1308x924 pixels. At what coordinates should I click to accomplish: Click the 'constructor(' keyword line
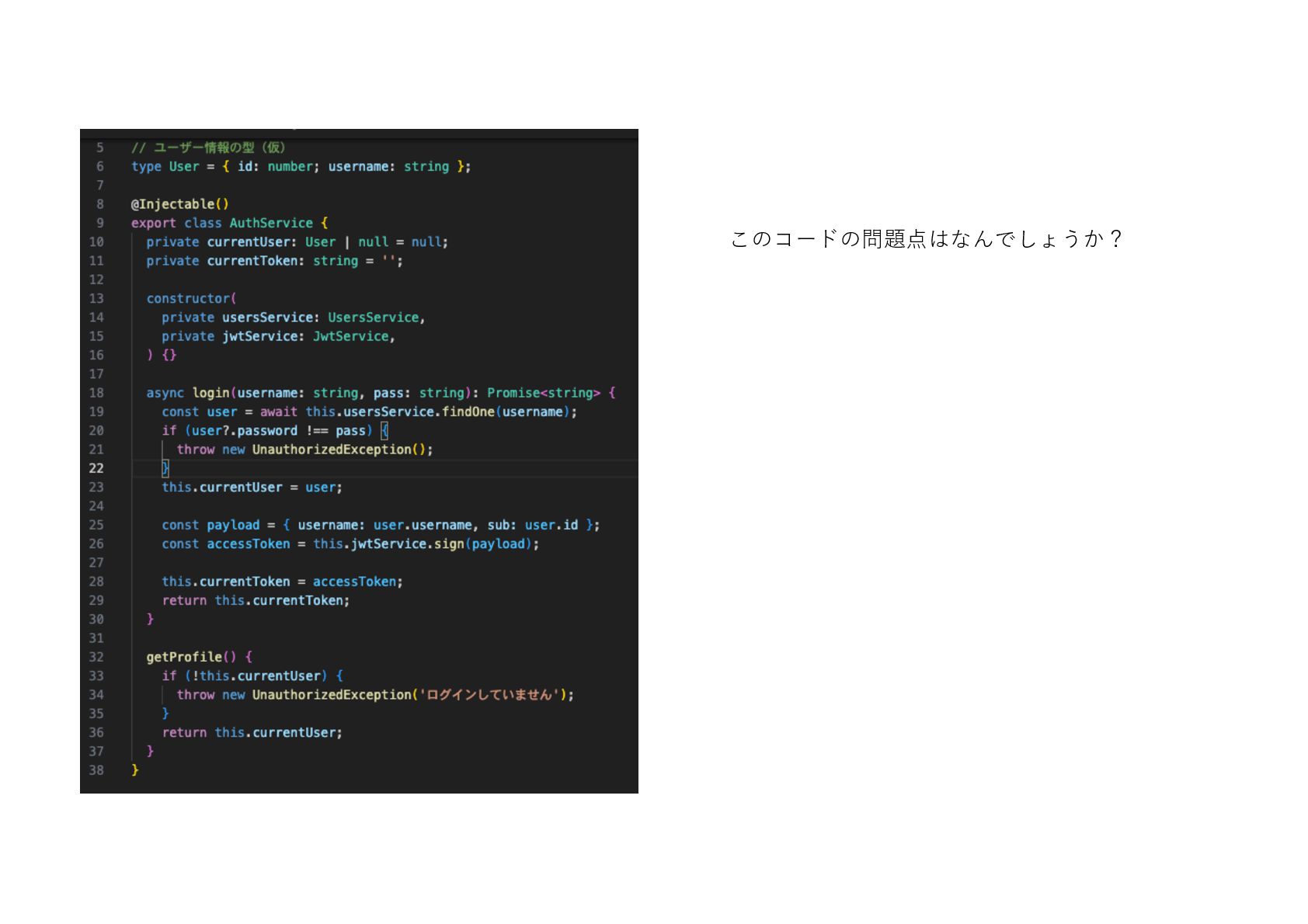point(191,299)
